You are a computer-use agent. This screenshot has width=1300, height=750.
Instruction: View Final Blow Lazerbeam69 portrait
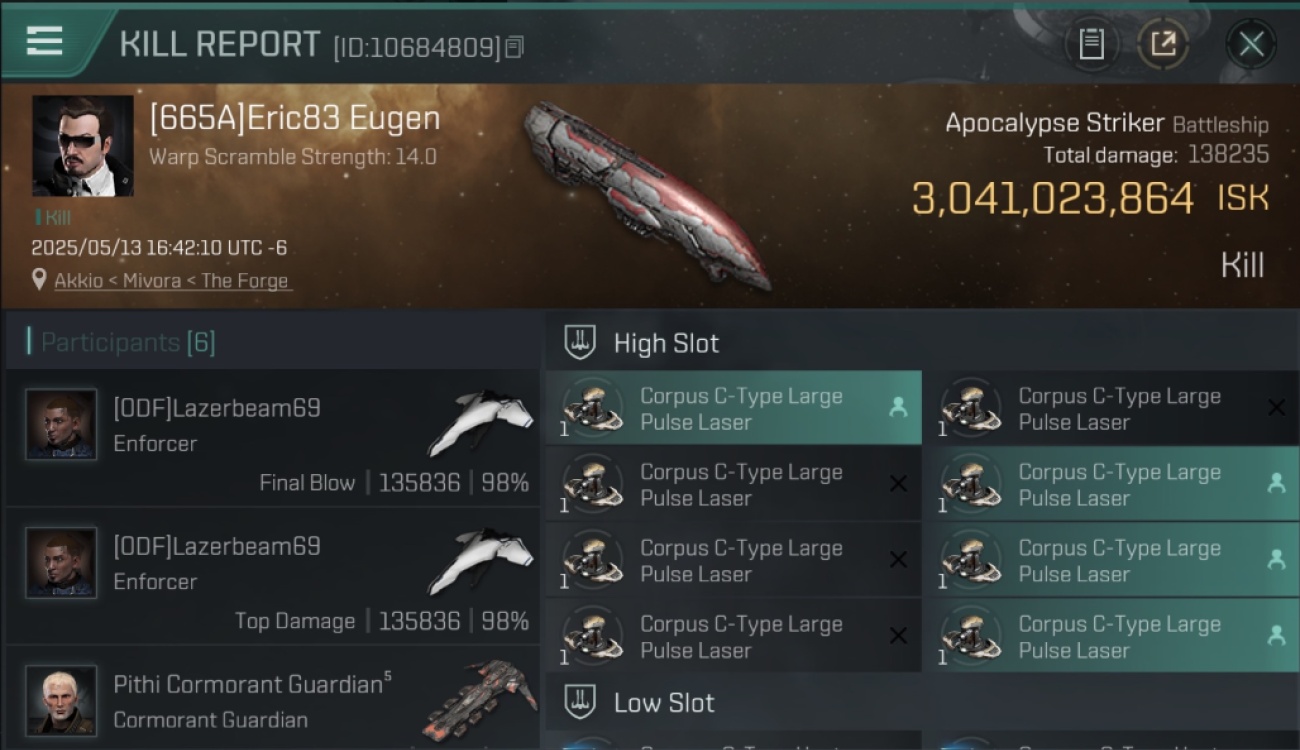[x=62, y=424]
